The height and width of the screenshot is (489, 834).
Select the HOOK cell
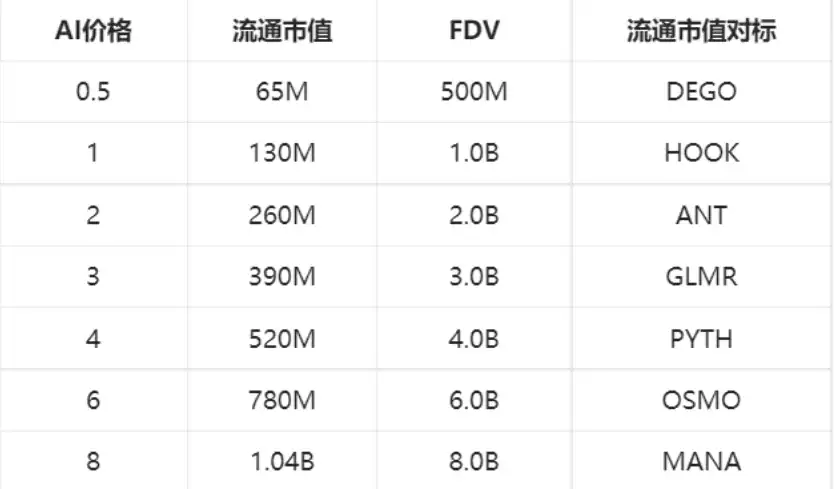[x=701, y=154]
